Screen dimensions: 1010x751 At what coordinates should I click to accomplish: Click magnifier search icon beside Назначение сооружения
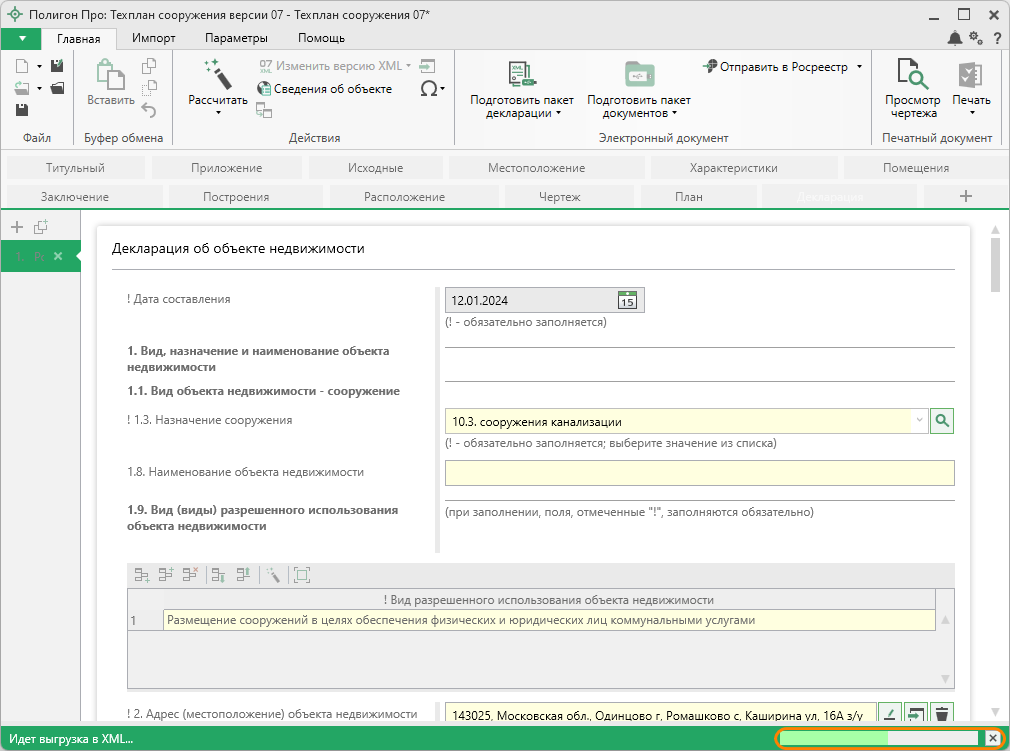pyautogui.click(x=942, y=421)
